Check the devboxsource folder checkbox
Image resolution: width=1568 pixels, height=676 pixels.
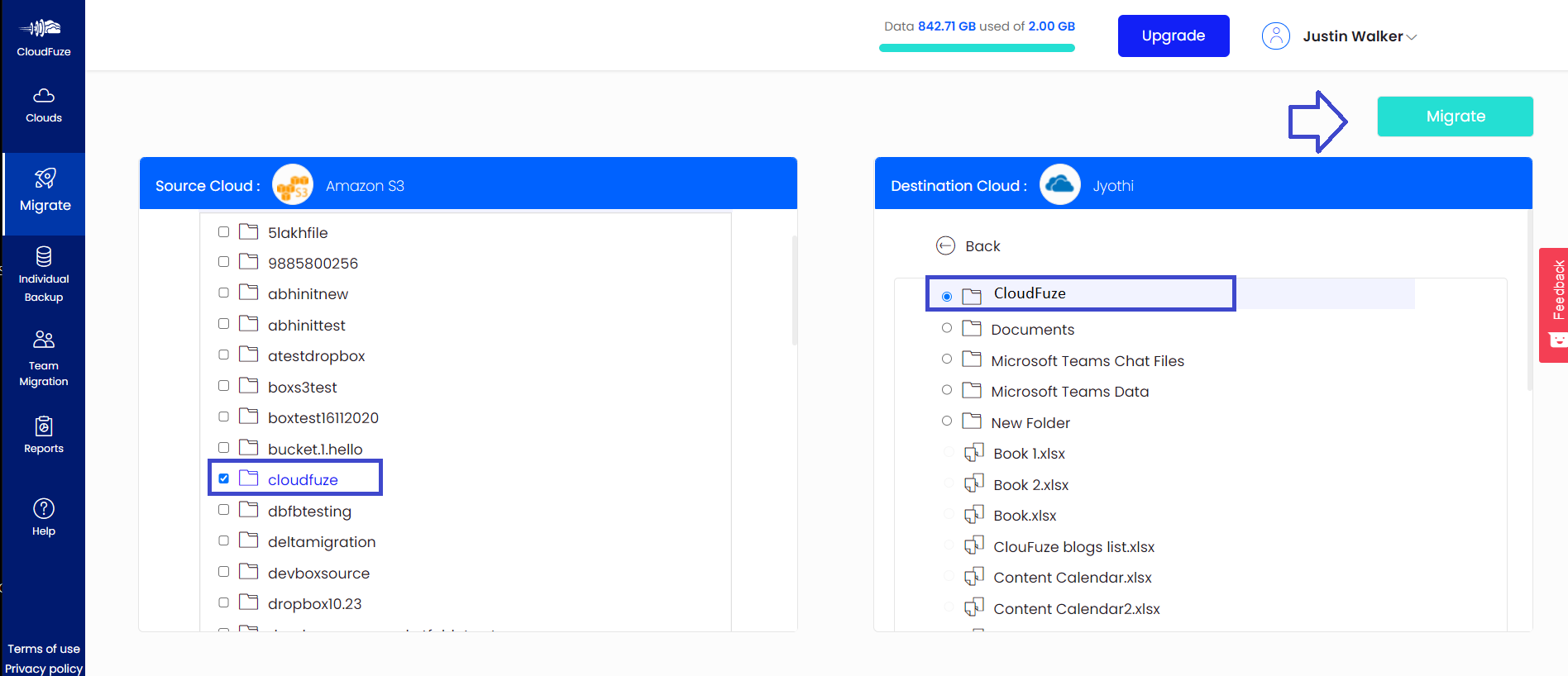coord(223,572)
